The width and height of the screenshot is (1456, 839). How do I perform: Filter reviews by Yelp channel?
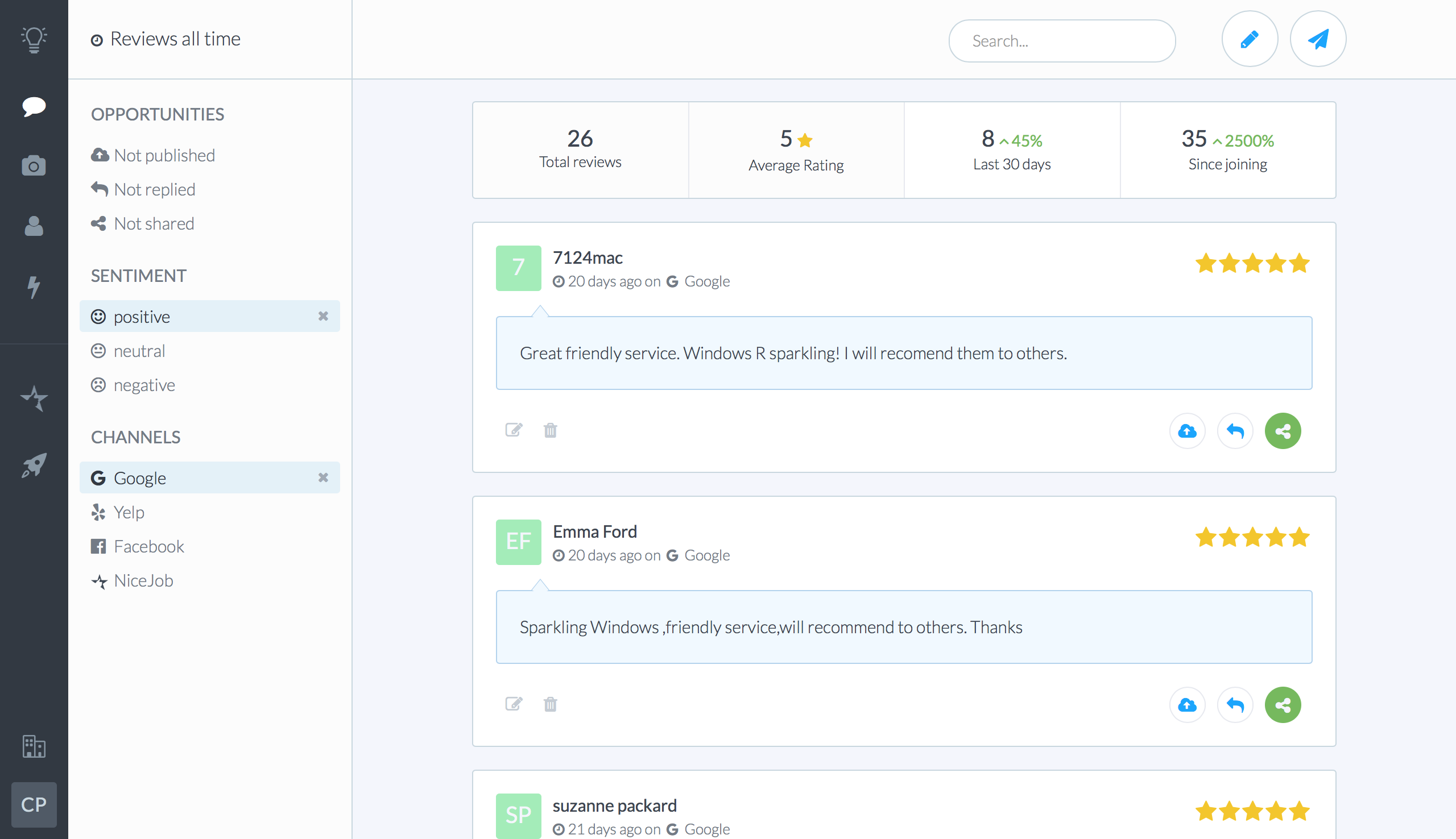tap(129, 512)
